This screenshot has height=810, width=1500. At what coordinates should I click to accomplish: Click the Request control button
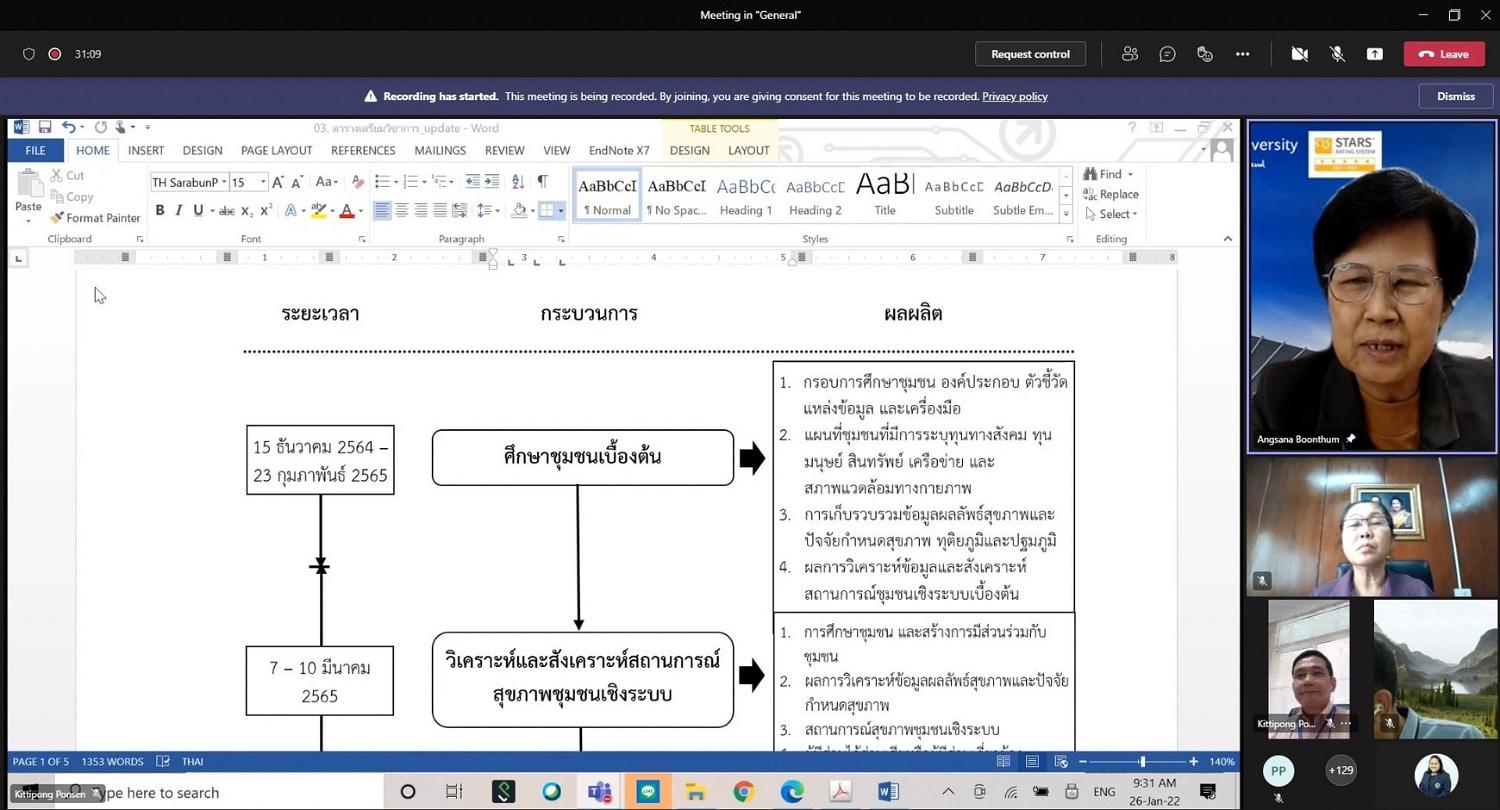pyautogui.click(x=1030, y=54)
